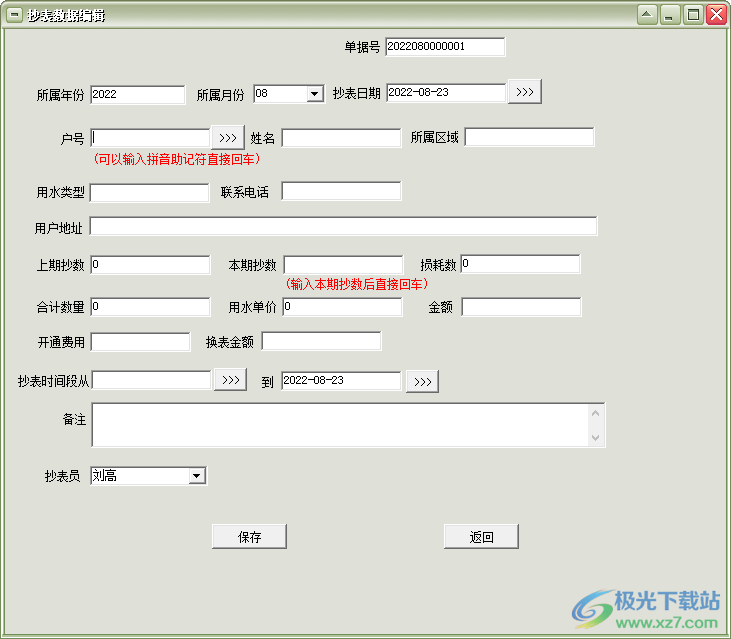Screen dimensions: 731x639
Task: Click the 单据号 label
Action: tap(362, 47)
